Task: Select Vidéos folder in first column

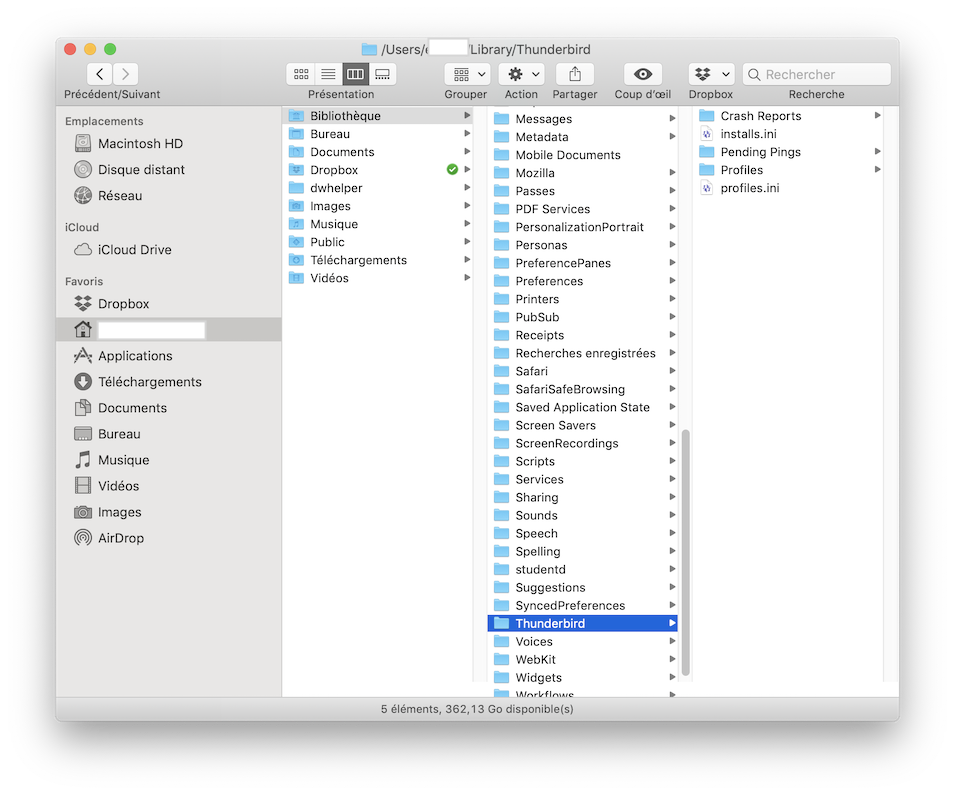Action: pos(379,278)
